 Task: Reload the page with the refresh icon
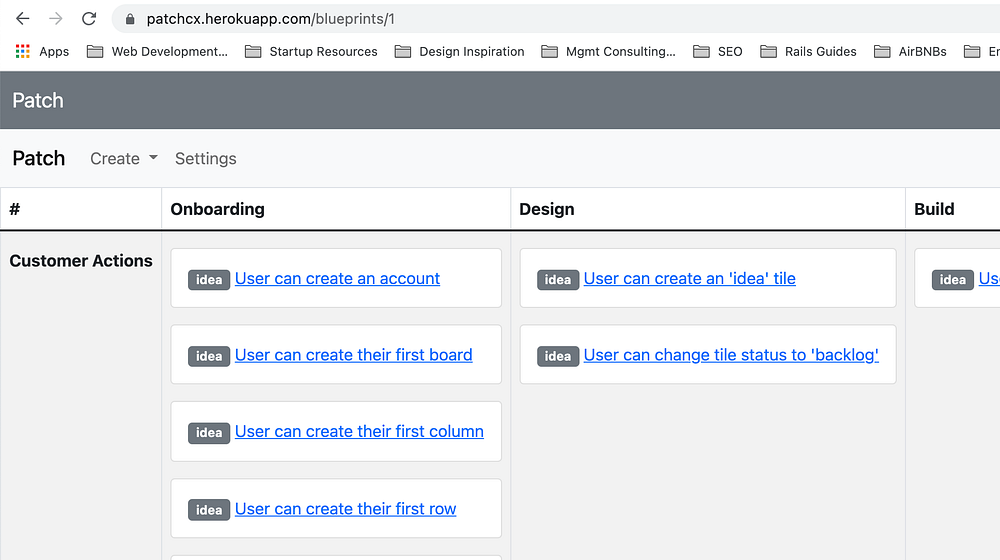click(x=89, y=19)
